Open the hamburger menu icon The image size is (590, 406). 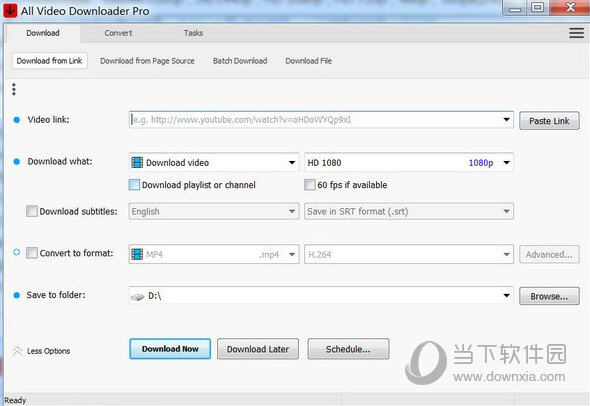[x=576, y=33]
